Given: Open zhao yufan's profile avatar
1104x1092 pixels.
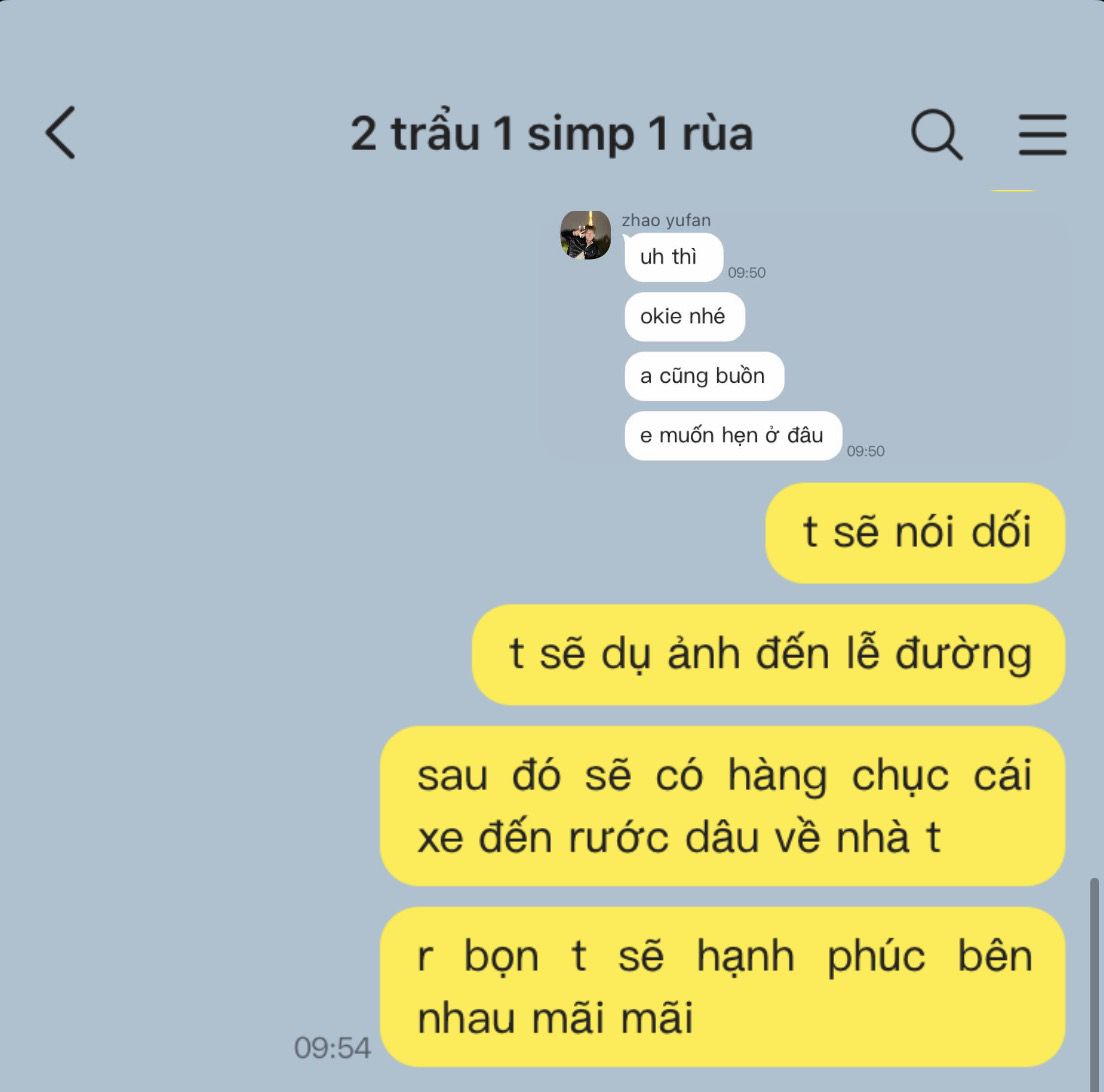Looking at the screenshot, I should click(x=585, y=235).
